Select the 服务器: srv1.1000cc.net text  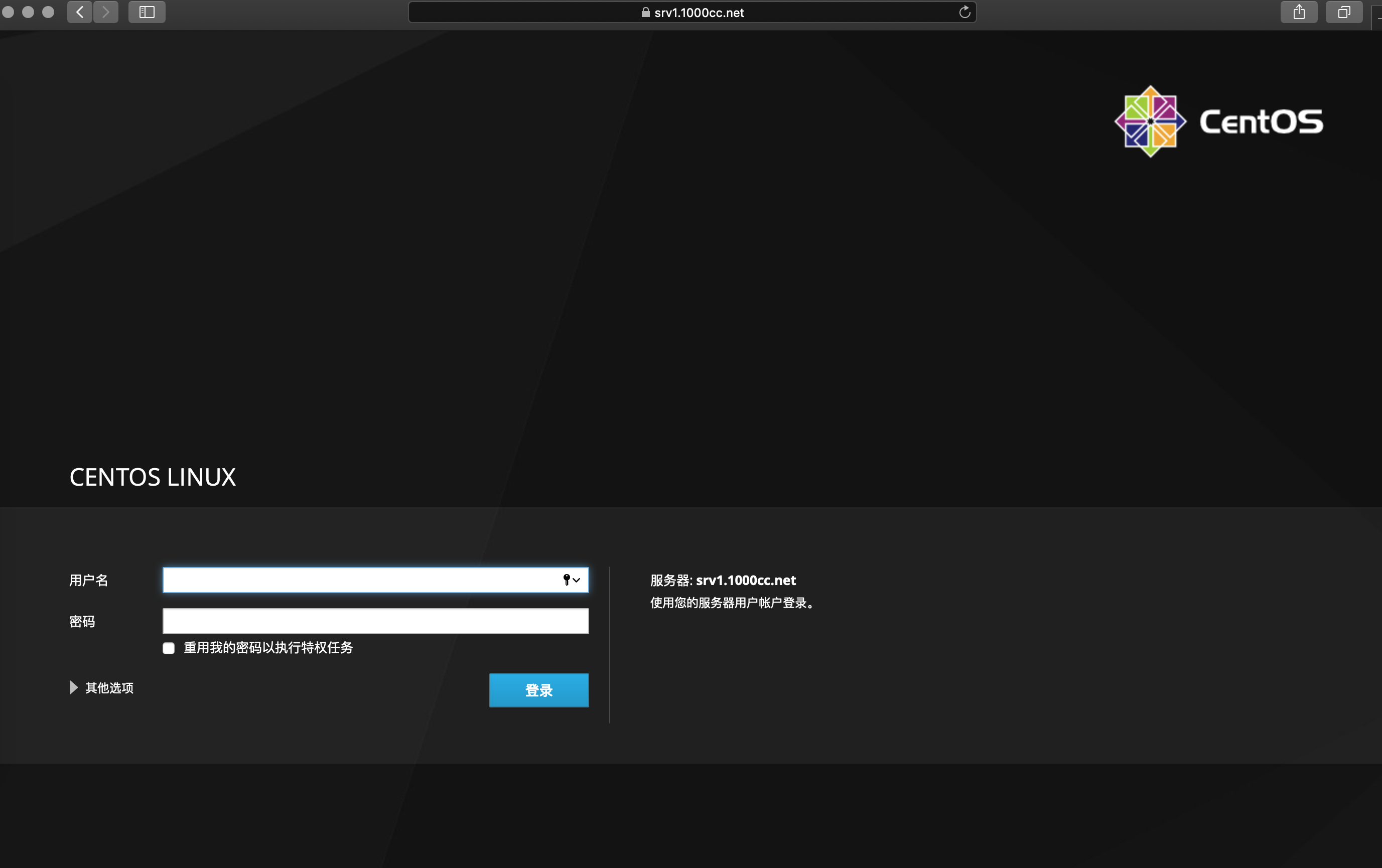point(723,580)
